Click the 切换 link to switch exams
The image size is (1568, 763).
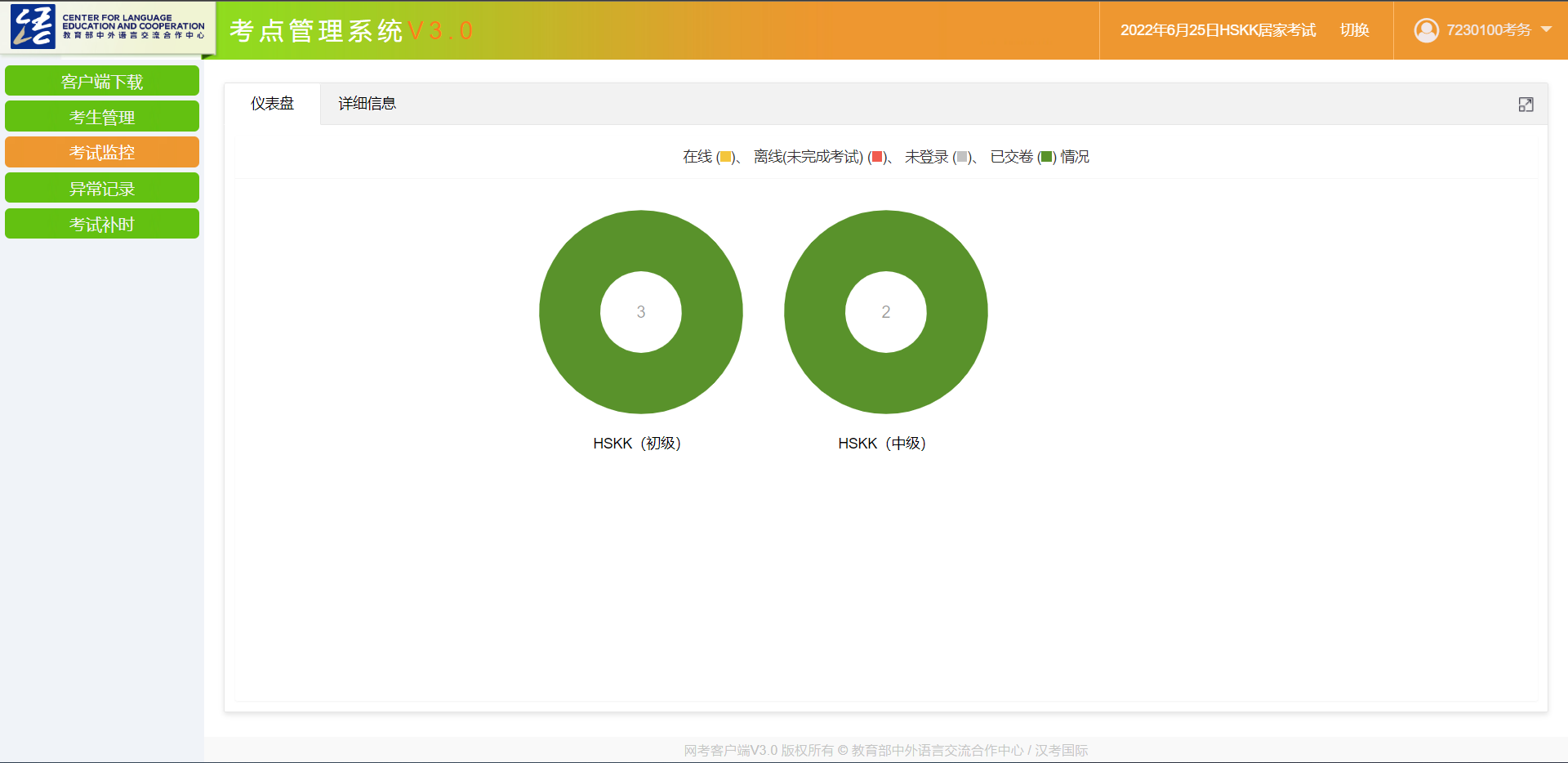(1354, 30)
